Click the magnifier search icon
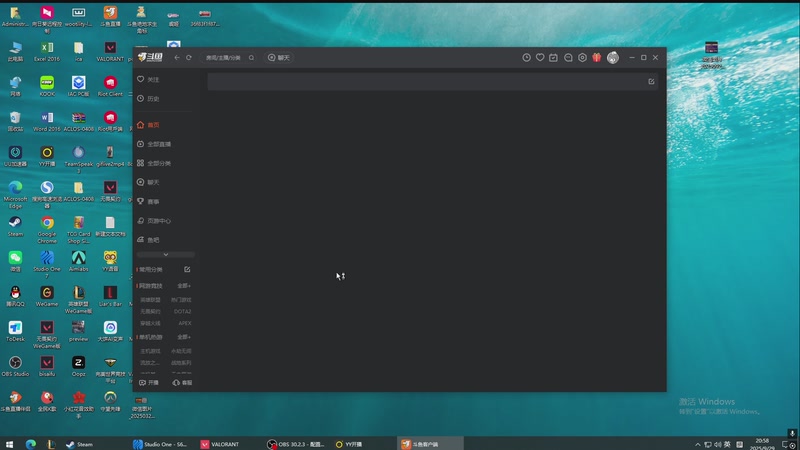The image size is (800, 450). click(252, 58)
